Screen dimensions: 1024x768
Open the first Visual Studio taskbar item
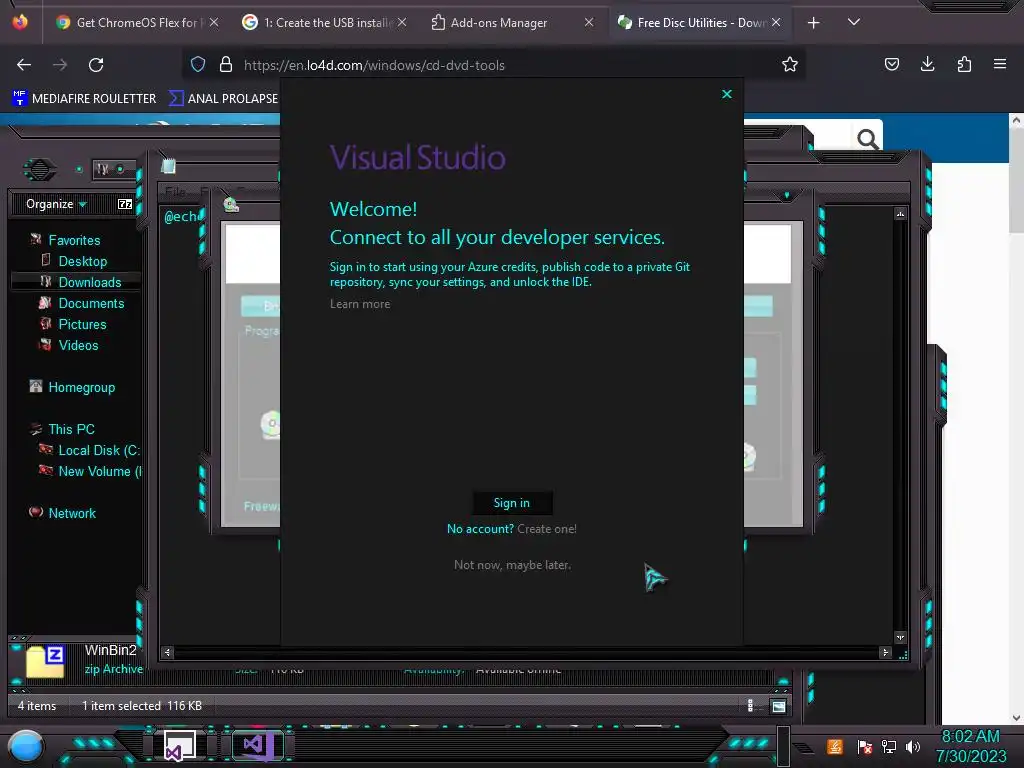[x=179, y=746]
